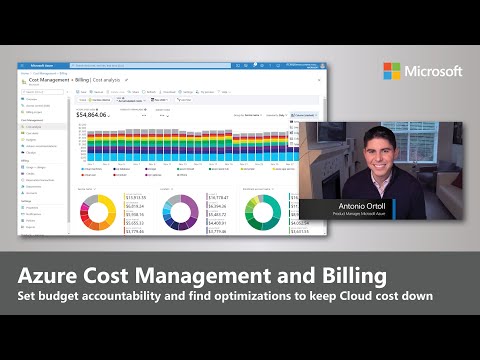Open the View Accumulated costs dropdown

(x=131, y=100)
